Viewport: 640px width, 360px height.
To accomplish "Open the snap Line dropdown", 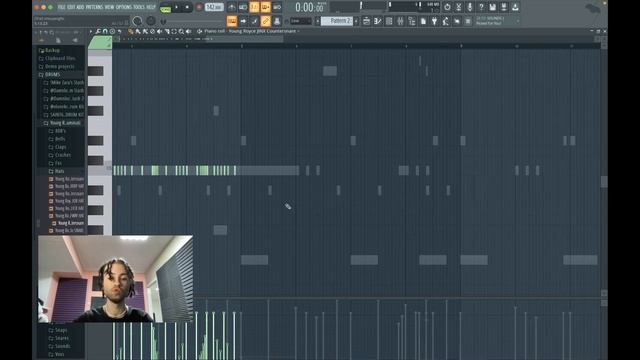I will (x=301, y=21).
